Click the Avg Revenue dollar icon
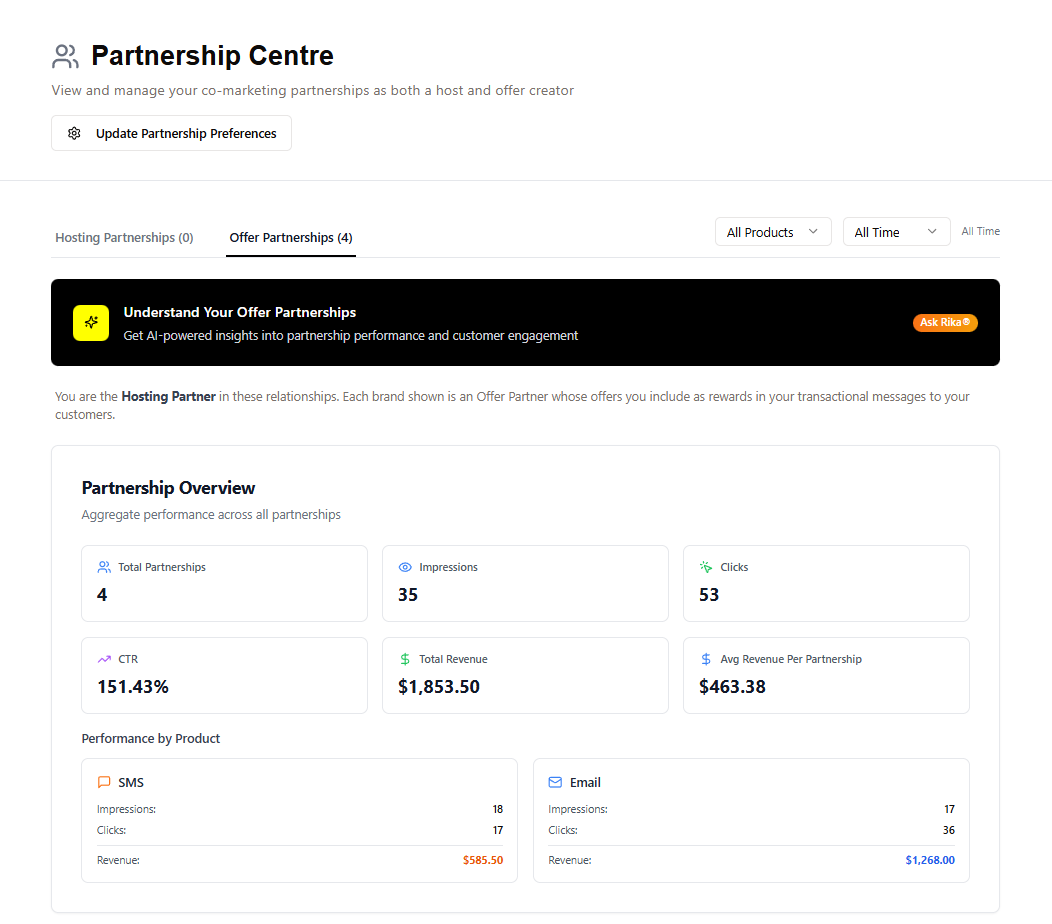Viewport: 1052px width, 924px height. click(x=706, y=659)
